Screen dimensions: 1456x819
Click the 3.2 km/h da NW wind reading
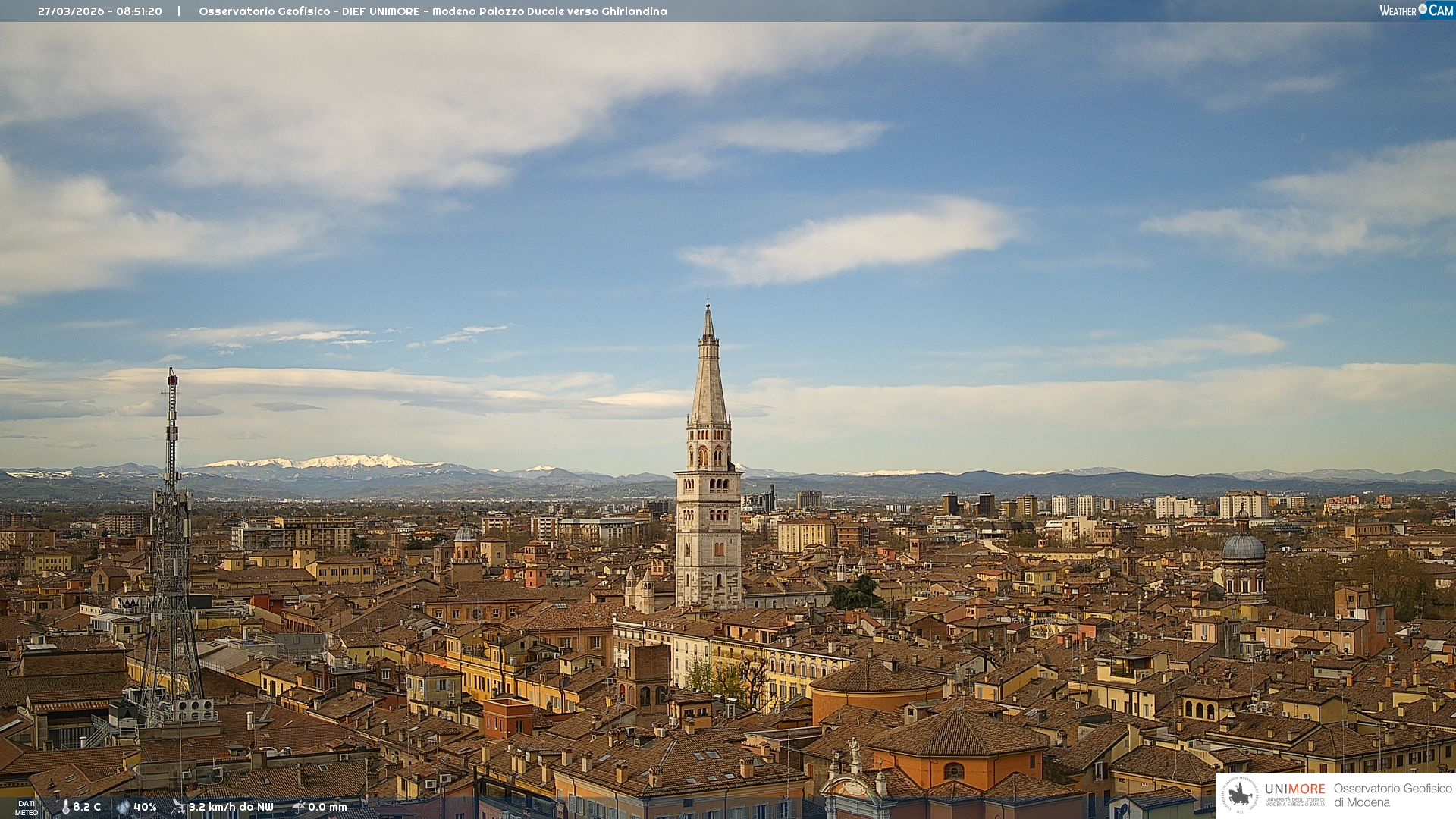click(x=231, y=807)
